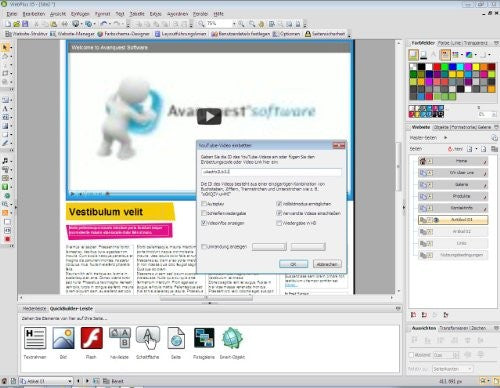500x388 pixels.
Task: Uncheck the Videoinfos anzeigen checkbox
Action: click(204, 223)
